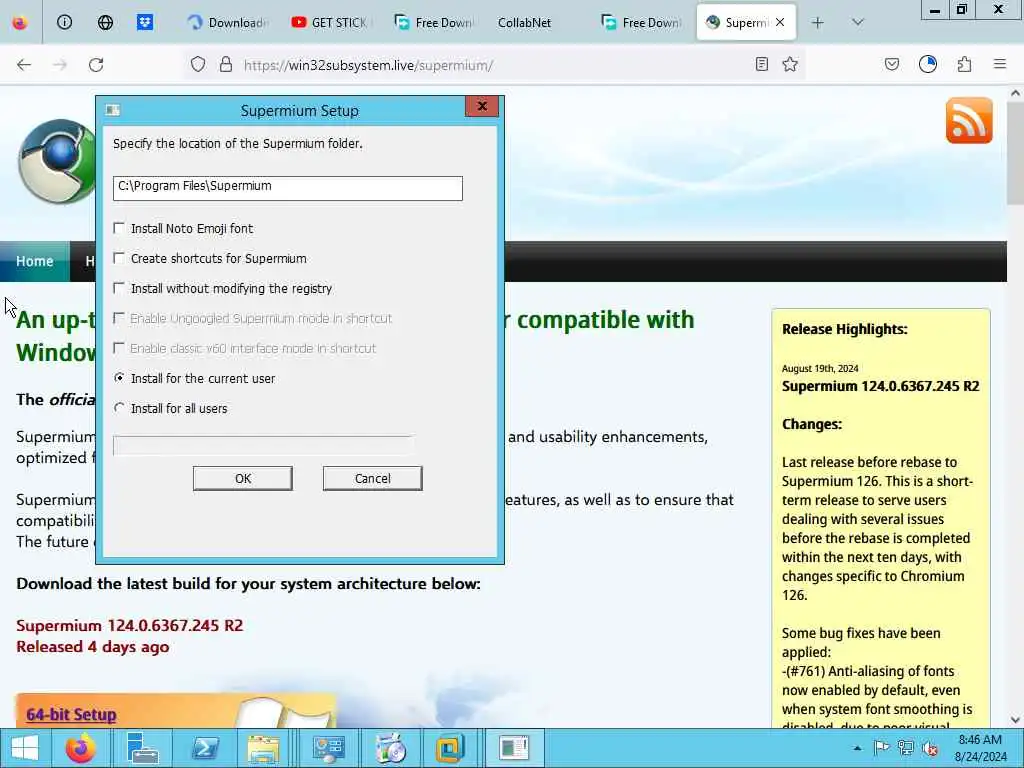The height and width of the screenshot is (768, 1024).
Task: Click the Supermium Setup title icon
Action: pos(112,110)
